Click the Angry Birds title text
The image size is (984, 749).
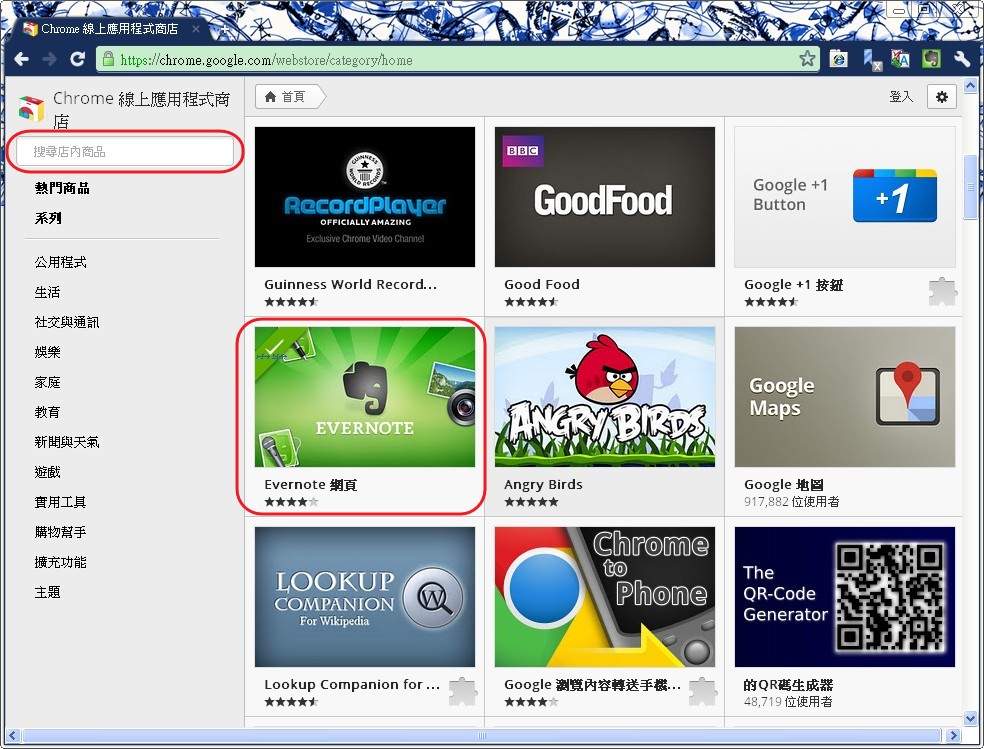point(543,485)
